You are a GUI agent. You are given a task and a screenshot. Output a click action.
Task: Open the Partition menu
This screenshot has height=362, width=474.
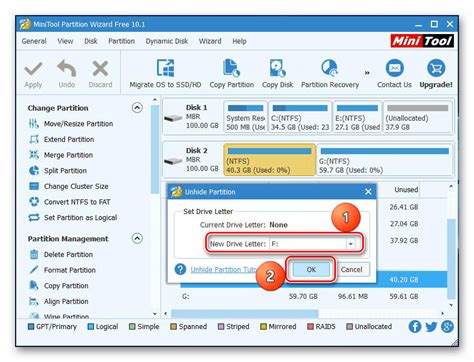click(121, 41)
